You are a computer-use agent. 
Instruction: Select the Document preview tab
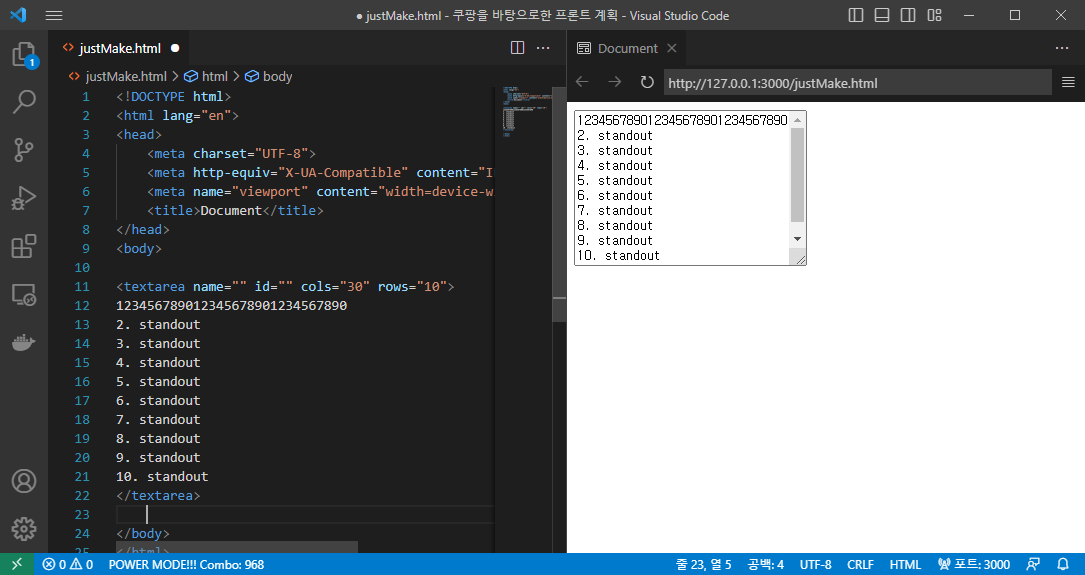[627, 48]
